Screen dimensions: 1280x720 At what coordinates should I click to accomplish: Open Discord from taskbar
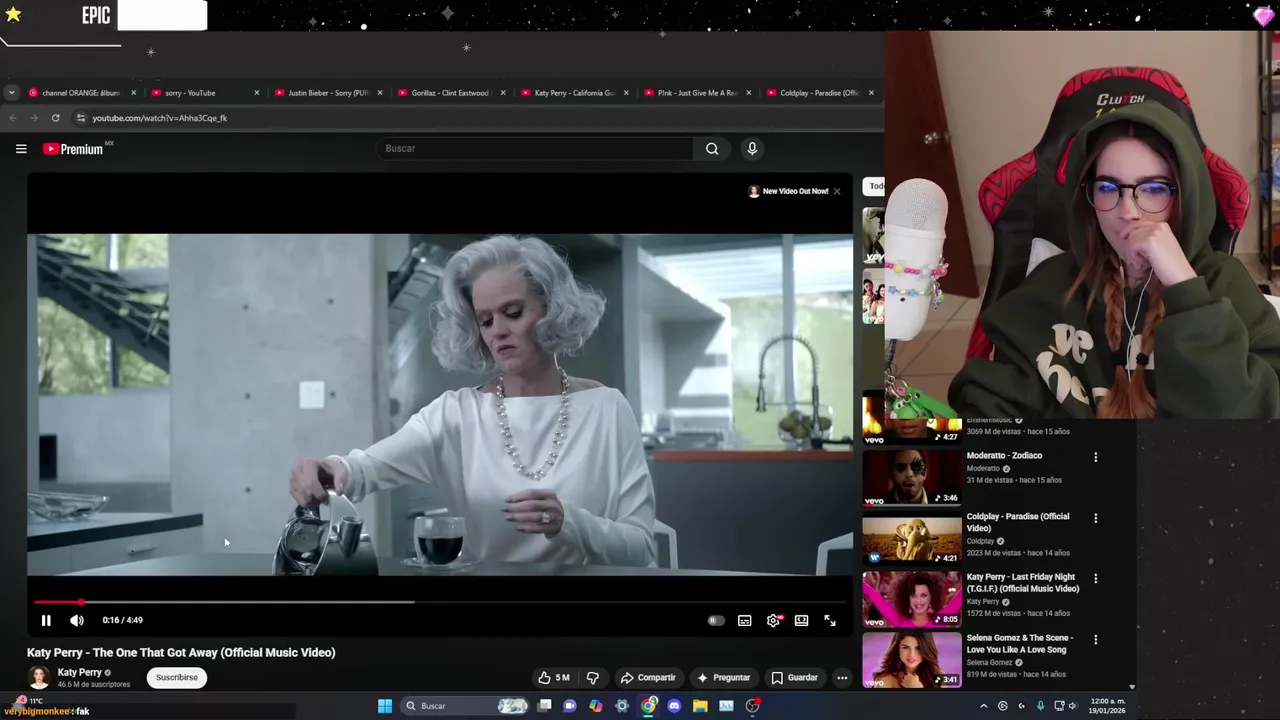pos(674,706)
